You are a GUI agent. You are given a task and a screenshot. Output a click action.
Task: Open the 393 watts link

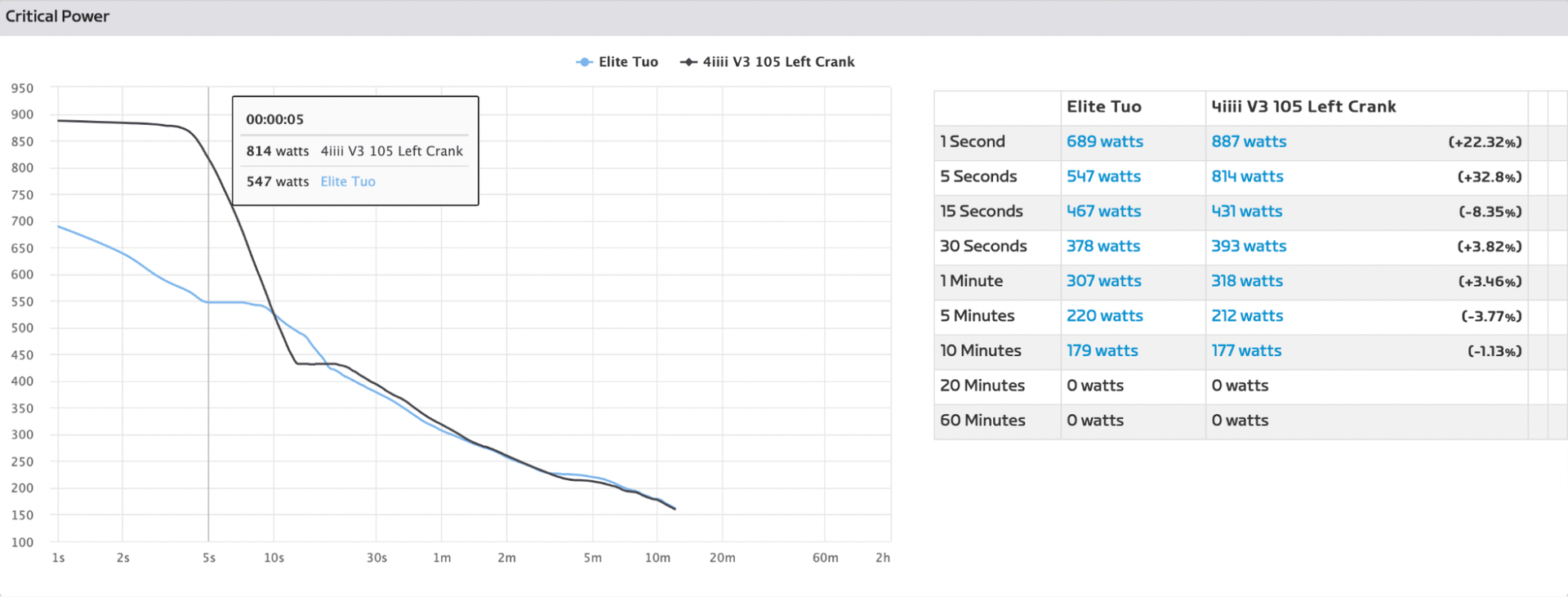click(1249, 246)
